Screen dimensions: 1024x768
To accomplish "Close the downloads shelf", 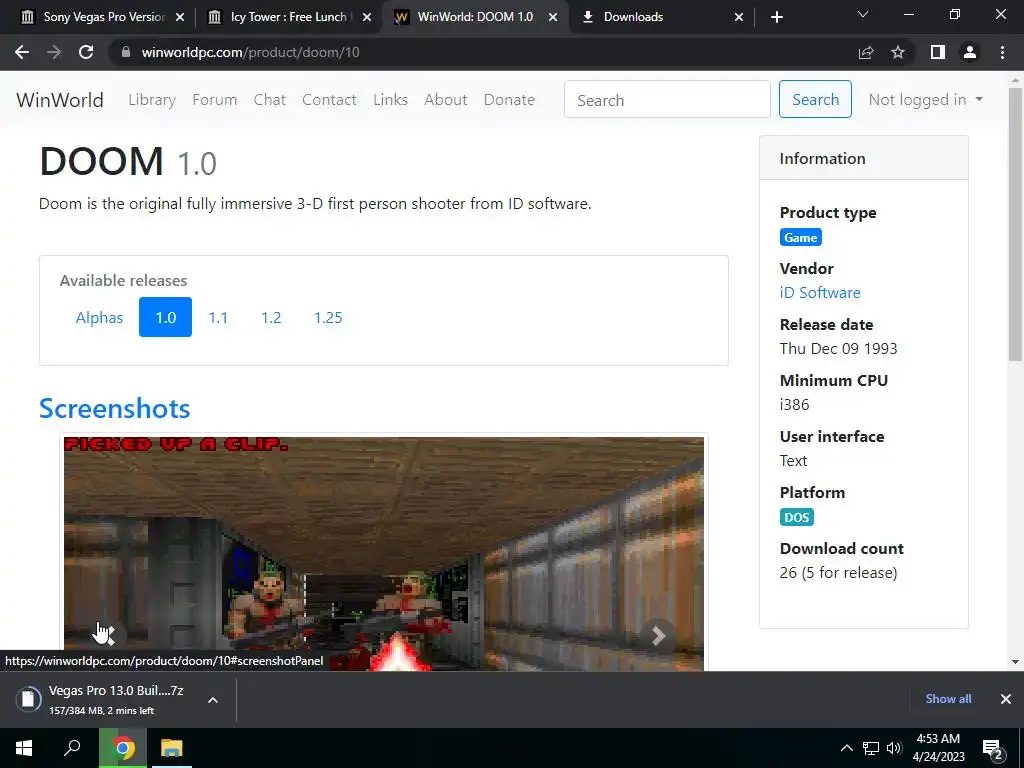I will click(x=1006, y=699).
